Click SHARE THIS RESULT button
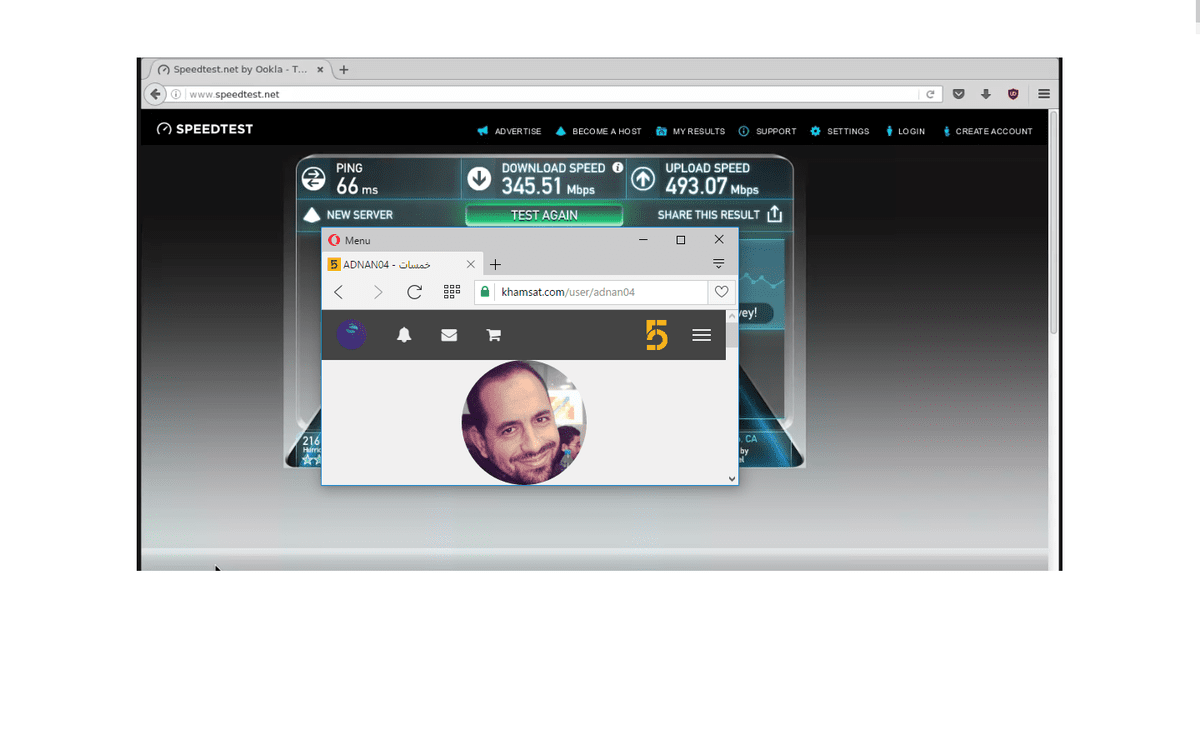Screen dimensions: 1200x750 720,215
